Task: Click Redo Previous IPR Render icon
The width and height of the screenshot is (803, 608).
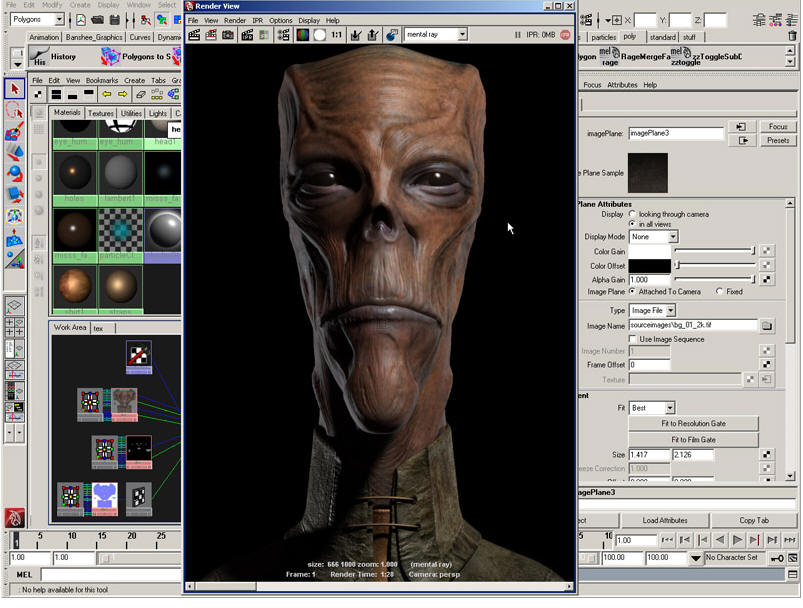Action: point(247,35)
